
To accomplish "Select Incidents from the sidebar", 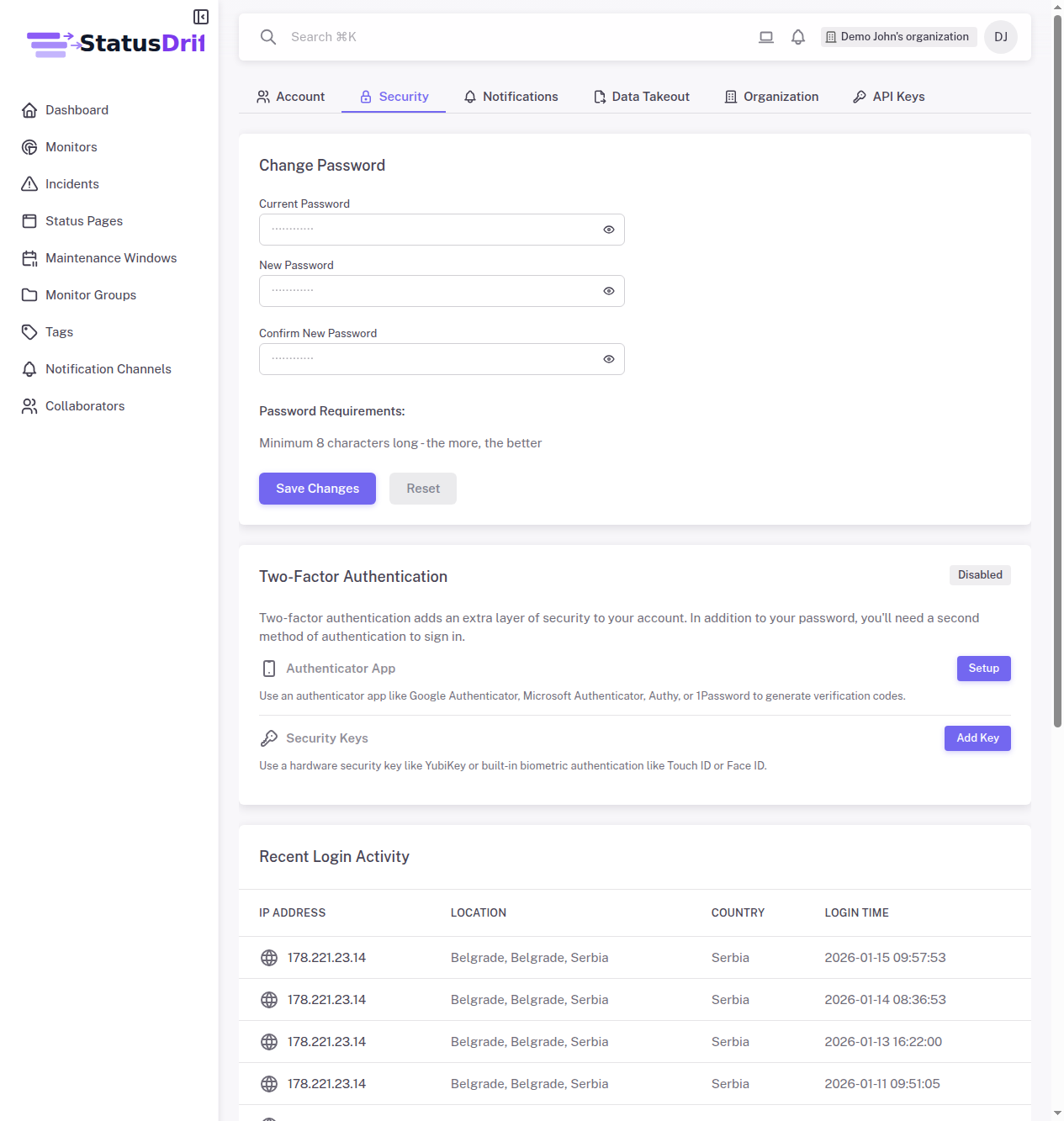I will coord(71,183).
